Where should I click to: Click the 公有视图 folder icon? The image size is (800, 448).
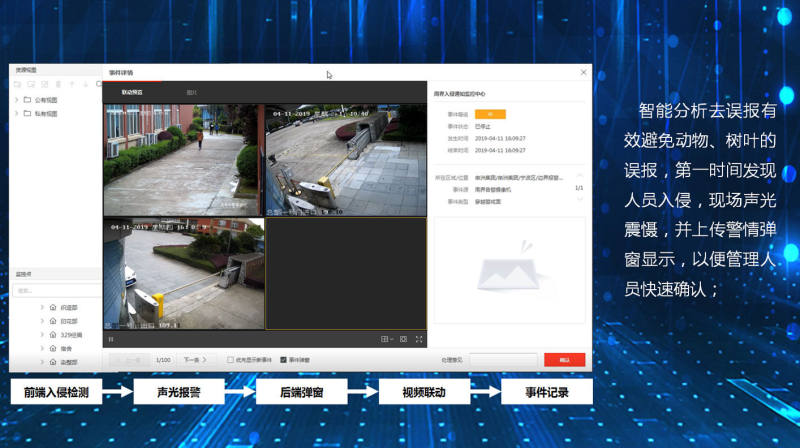tap(27, 100)
